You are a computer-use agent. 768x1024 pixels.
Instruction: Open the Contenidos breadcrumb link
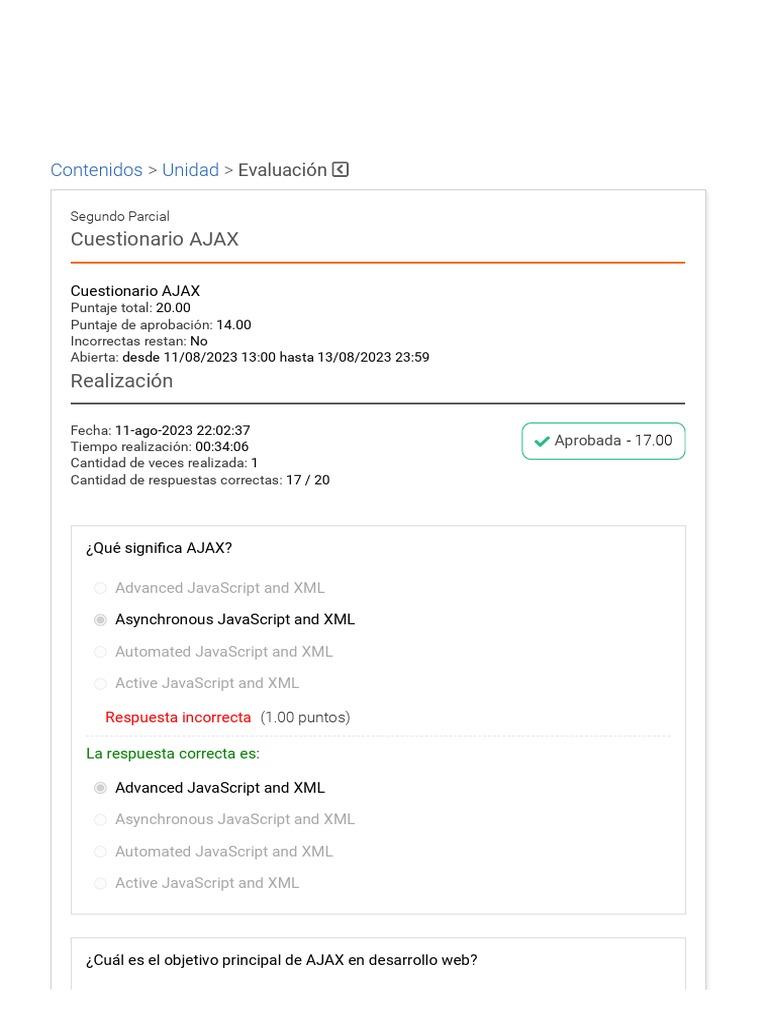tap(96, 170)
